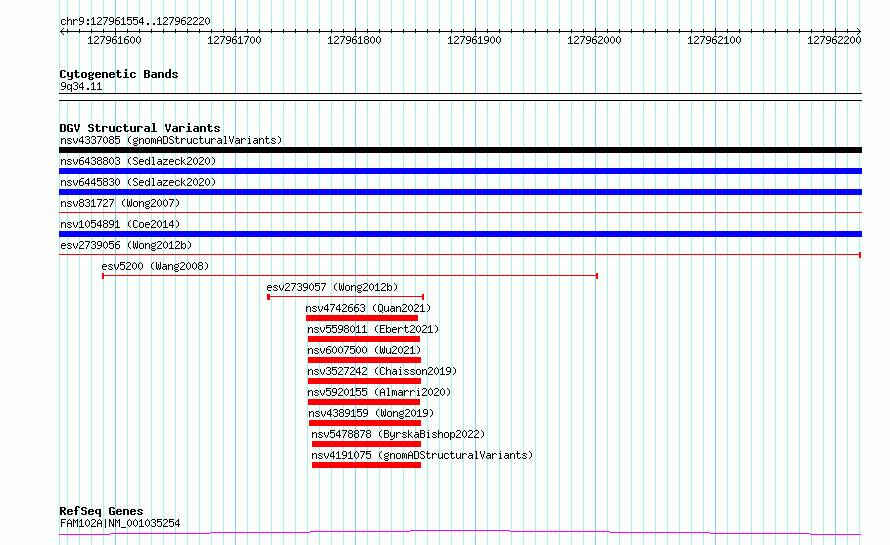Click the 9q34.11 band label
Viewport: 890px width, 545px height.
[81, 86]
